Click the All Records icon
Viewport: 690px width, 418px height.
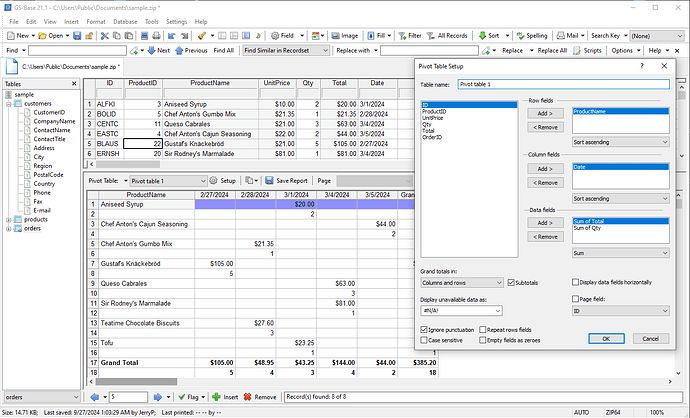click(x=431, y=36)
